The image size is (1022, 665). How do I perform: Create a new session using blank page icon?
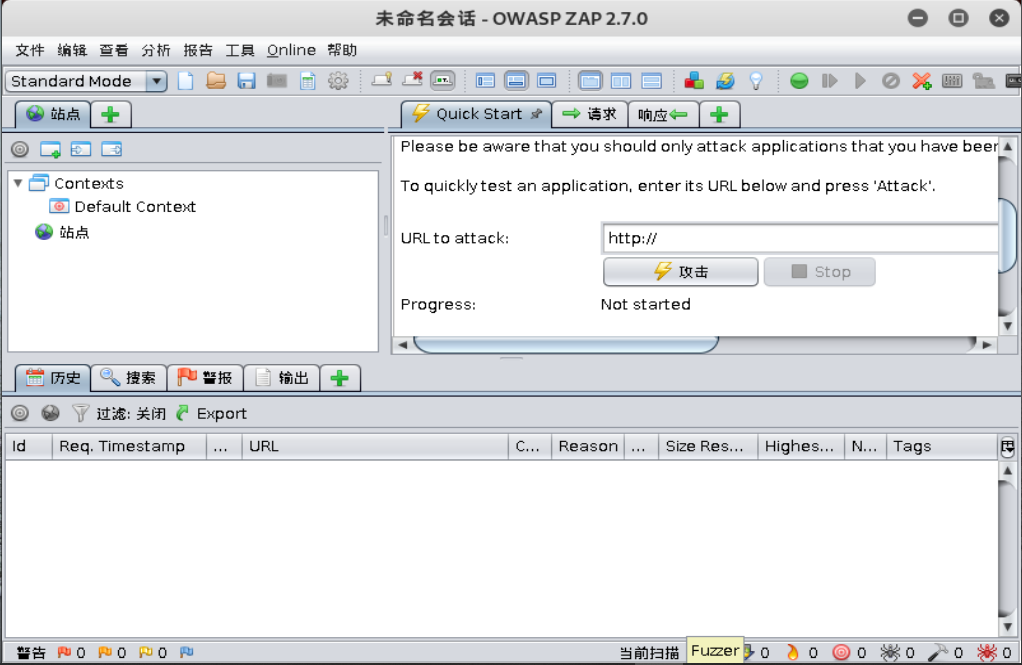(x=183, y=81)
